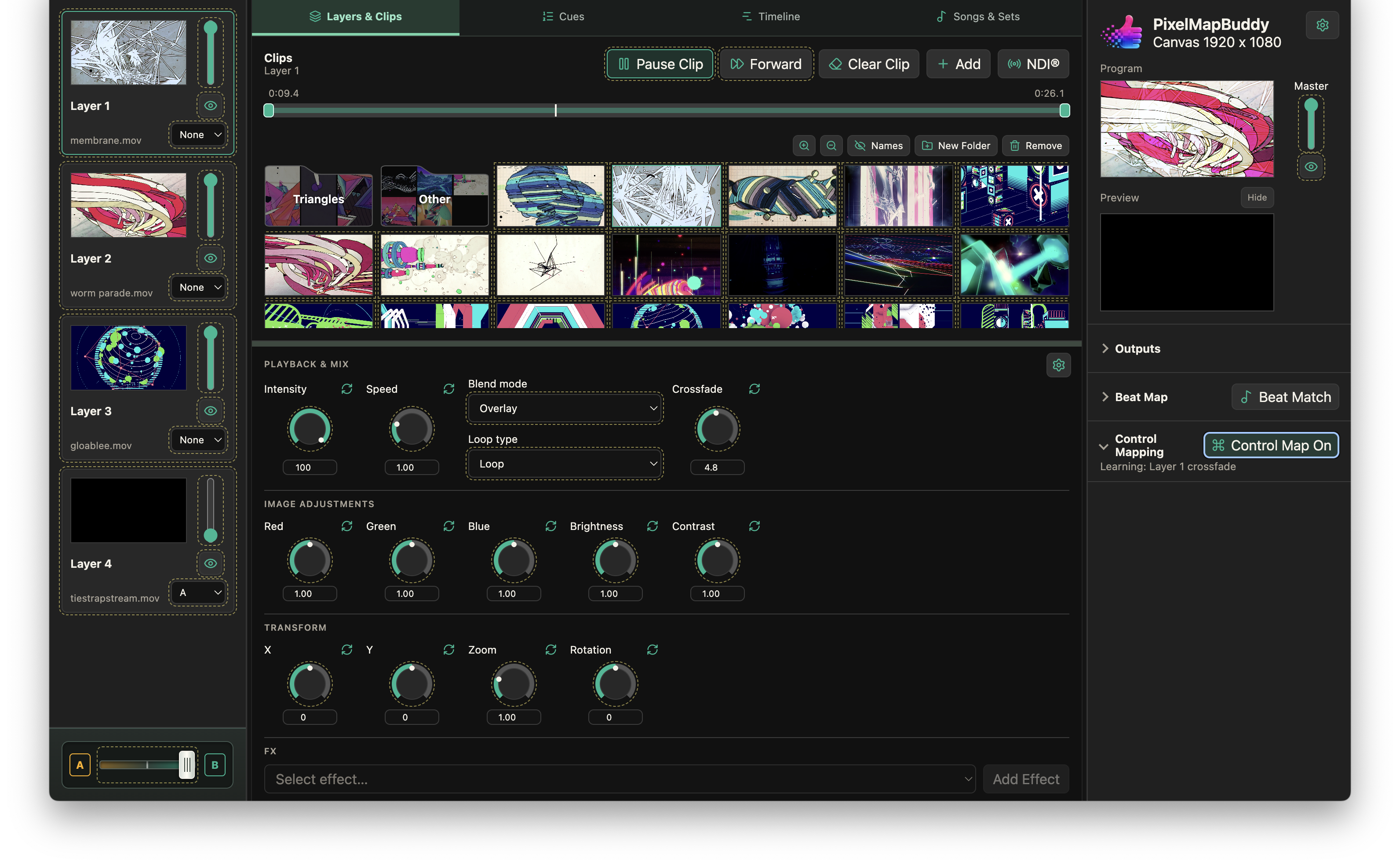Screen dimensions: 1400x866
Task: Reset the Brightness knob with its refresh icon
Action: point(652,526)
